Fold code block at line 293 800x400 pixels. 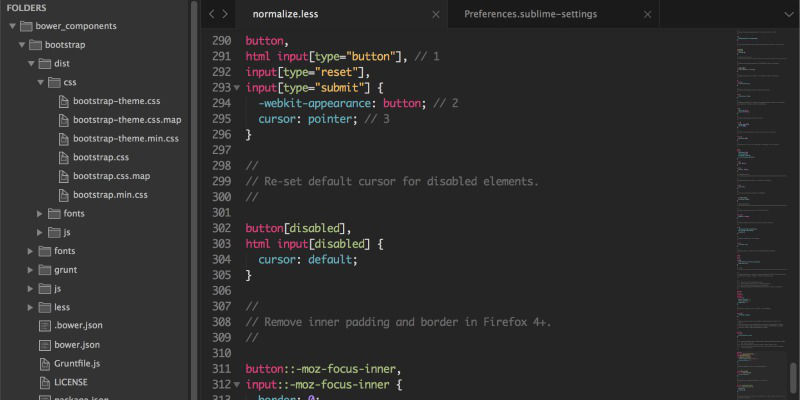(237, 88)
